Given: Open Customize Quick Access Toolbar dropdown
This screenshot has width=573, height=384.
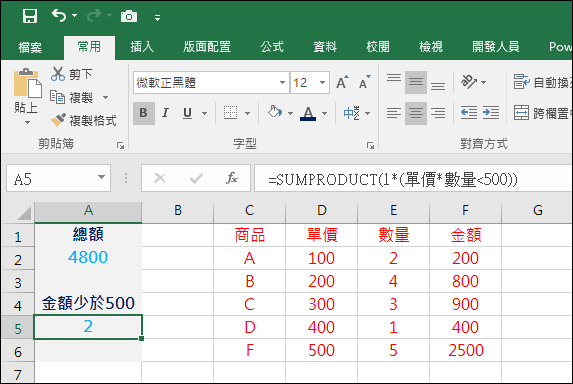Looking at the screenshot, I should point(158,18).
